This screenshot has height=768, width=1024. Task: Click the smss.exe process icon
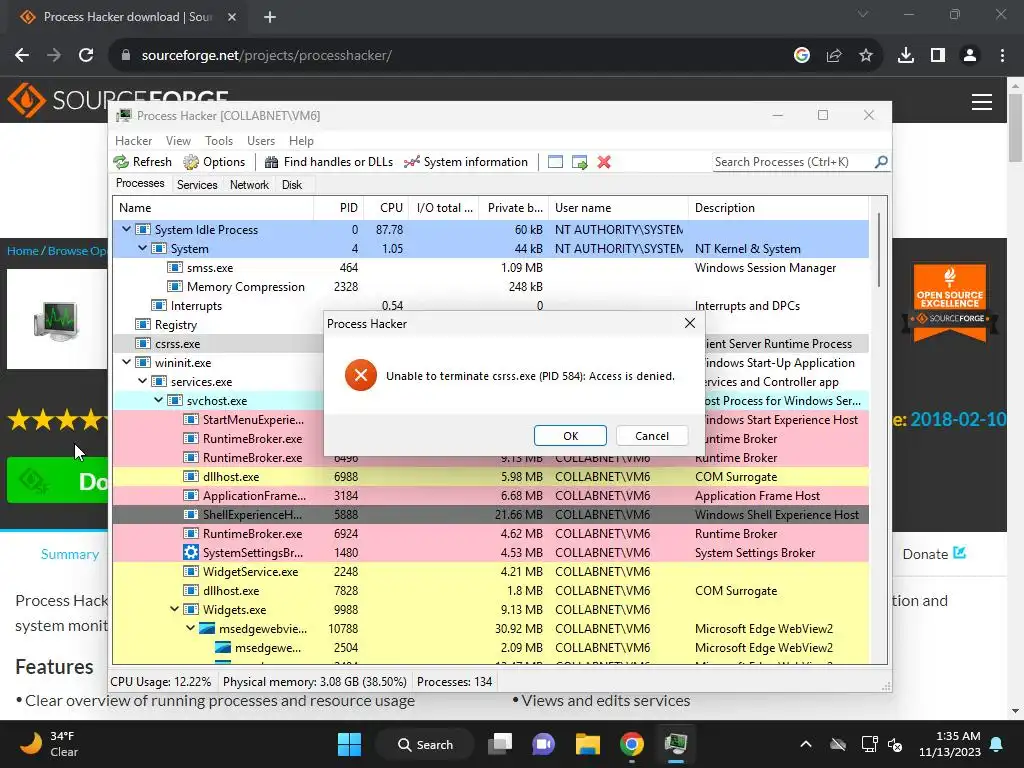click(x=174, y=267)
